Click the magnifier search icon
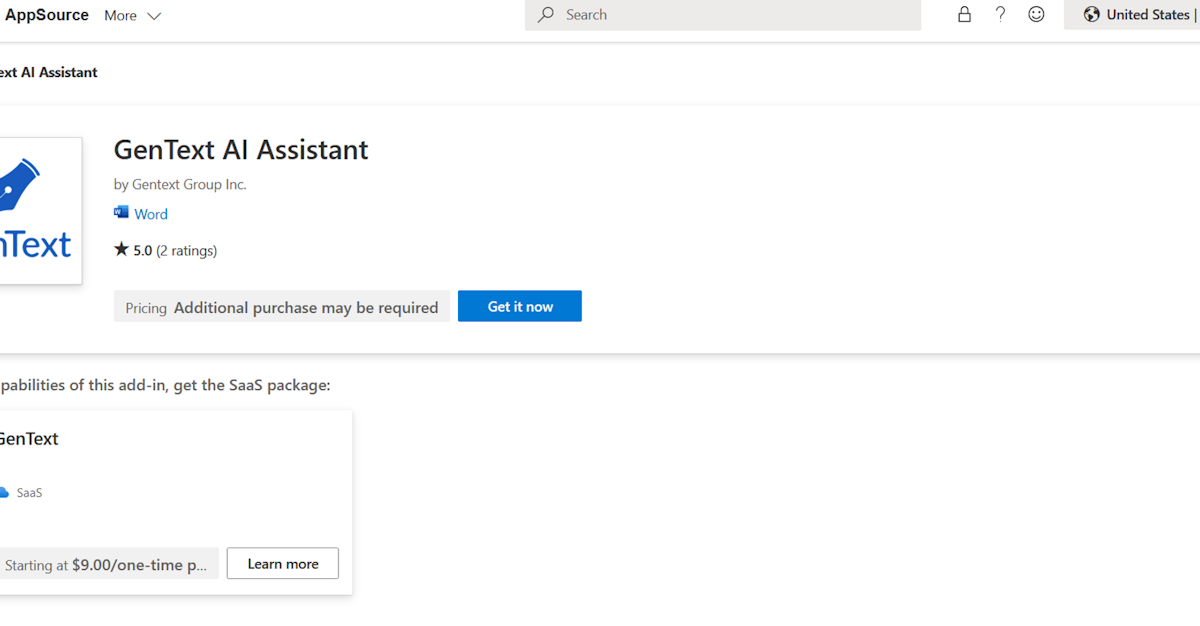This screenshot has width=1200, height=626. [x=546, y=15]
